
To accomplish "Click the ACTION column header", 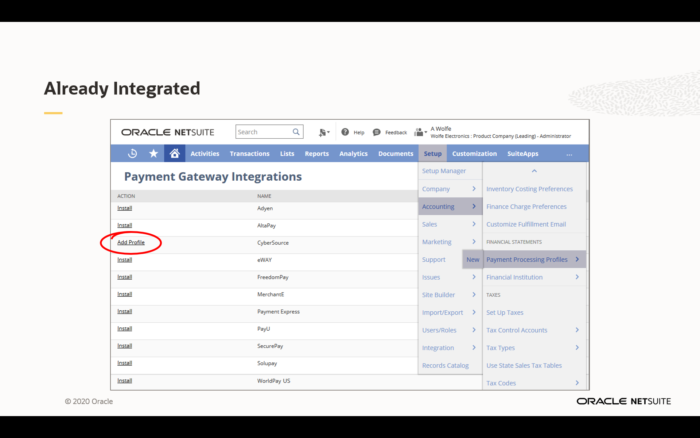I will [126, 196].
